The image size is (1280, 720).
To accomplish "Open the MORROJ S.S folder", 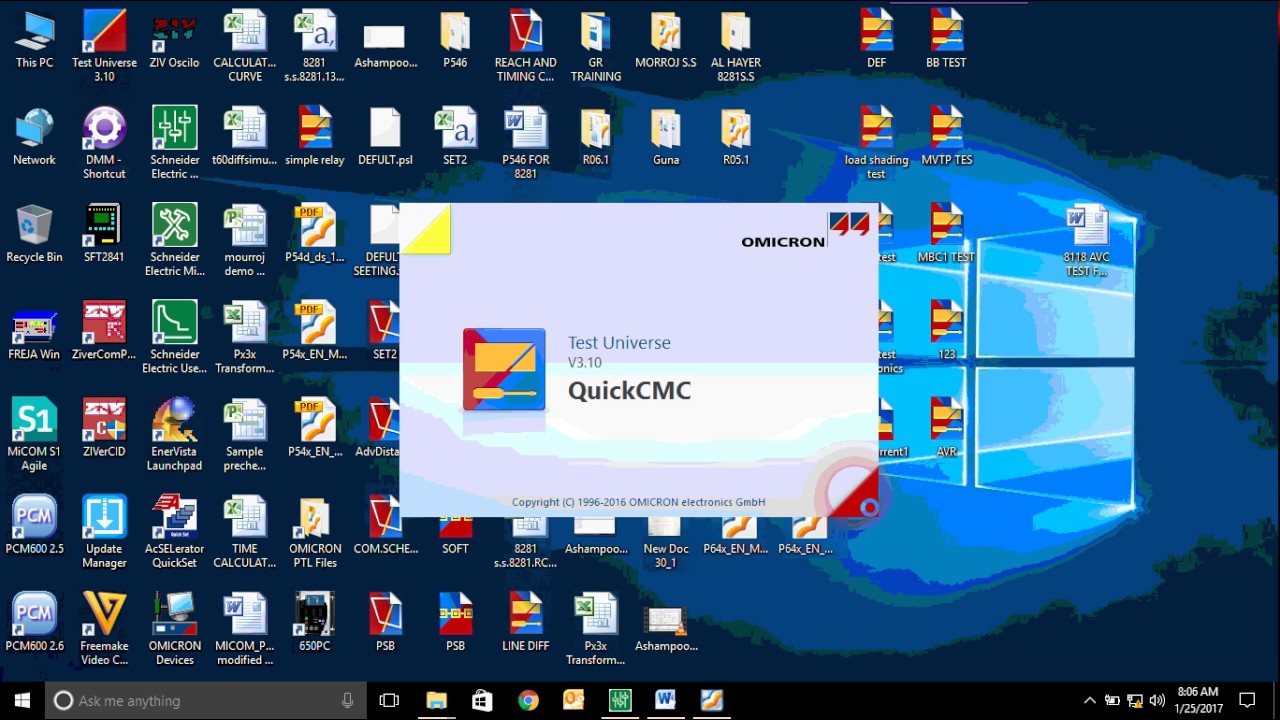I will point(665,40).
